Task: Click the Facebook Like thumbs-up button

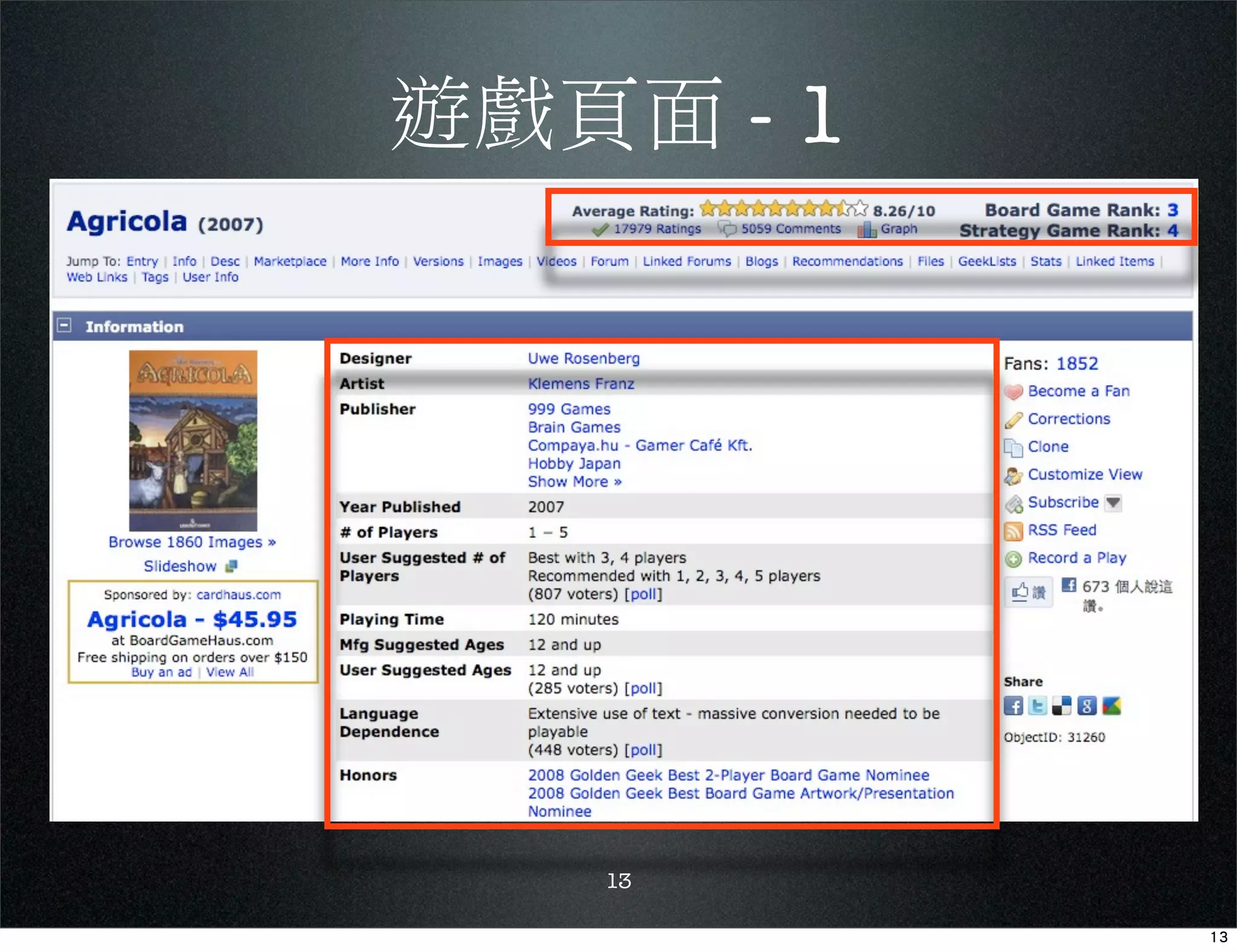Action: (x=1029, y=591)
